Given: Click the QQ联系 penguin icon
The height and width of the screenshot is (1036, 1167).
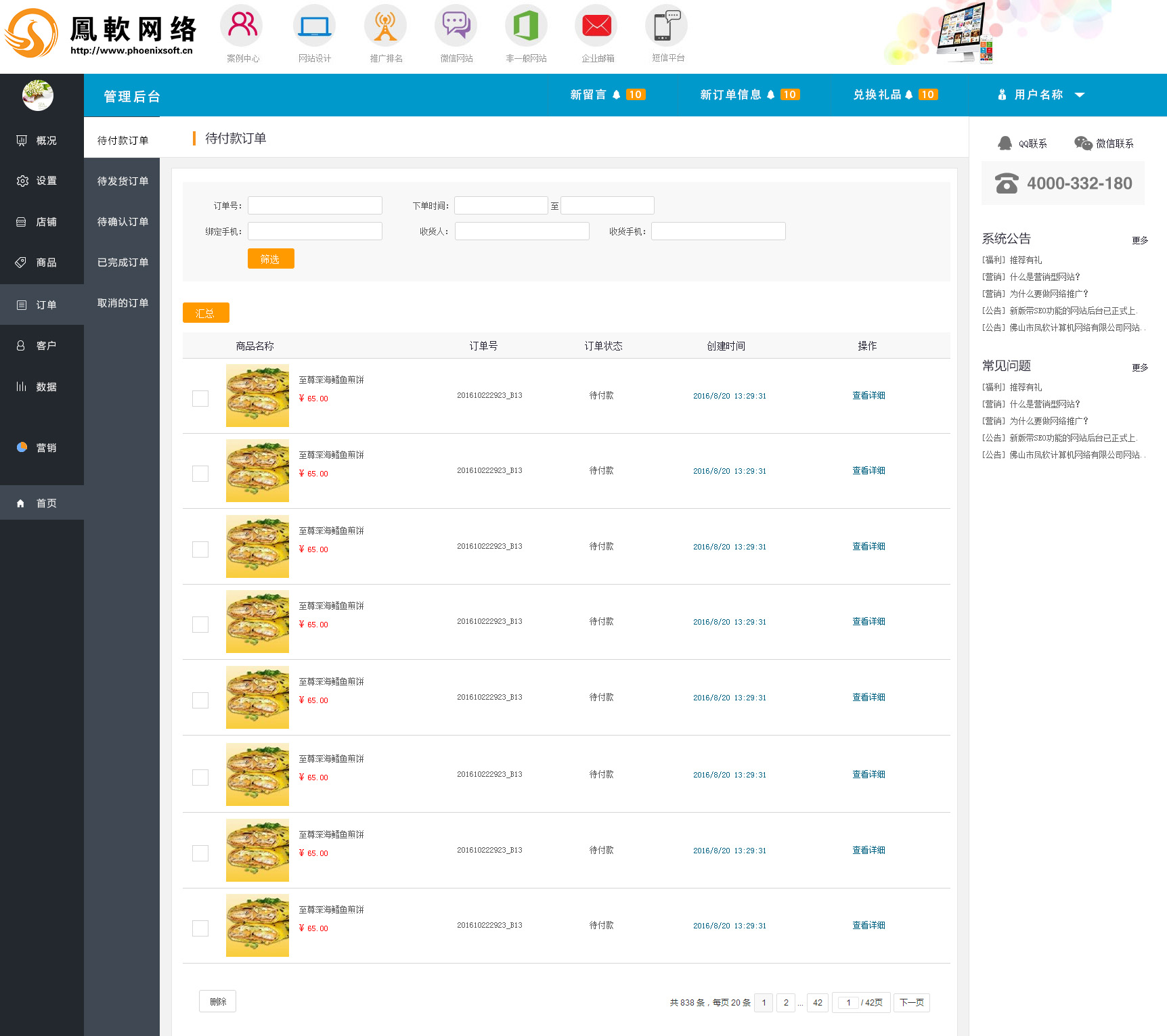Looking at the screenshot, I should click(1005, 143).
